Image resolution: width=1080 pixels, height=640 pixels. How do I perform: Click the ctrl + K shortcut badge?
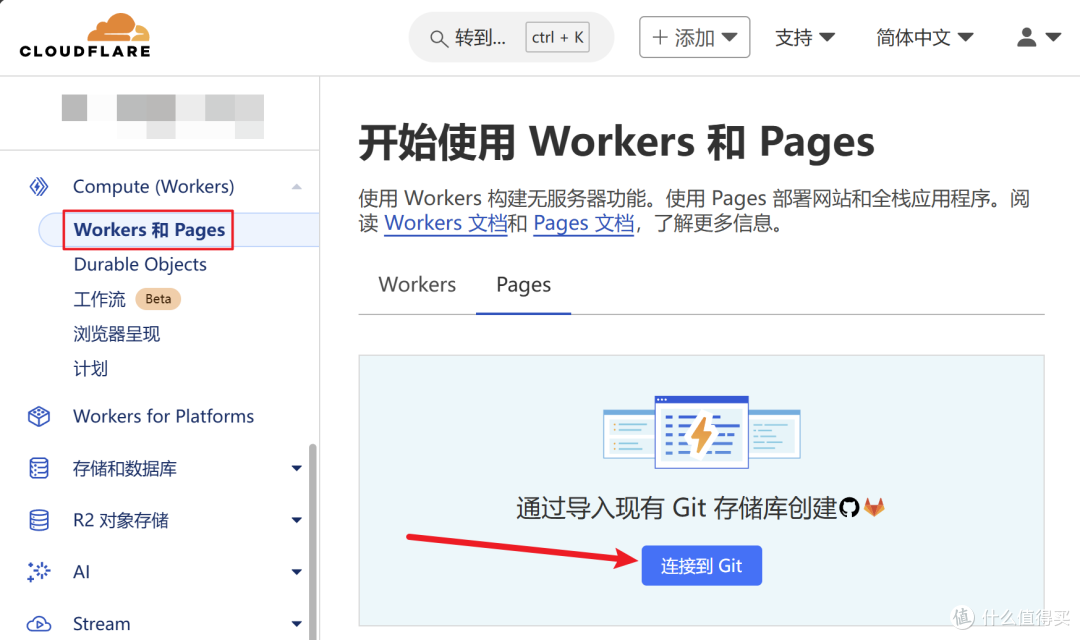pyautogui.click(x=557, y=37)
